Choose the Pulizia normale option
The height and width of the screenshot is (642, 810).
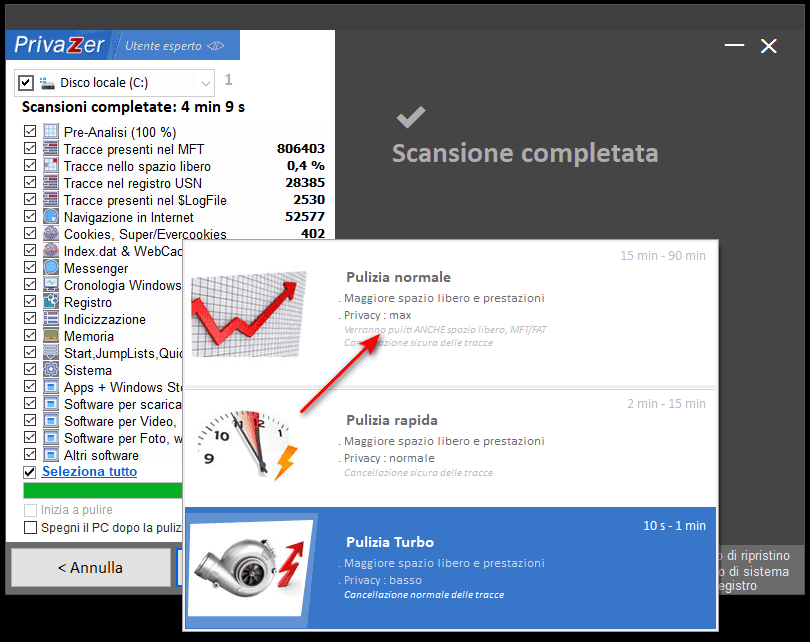point(450,314)
